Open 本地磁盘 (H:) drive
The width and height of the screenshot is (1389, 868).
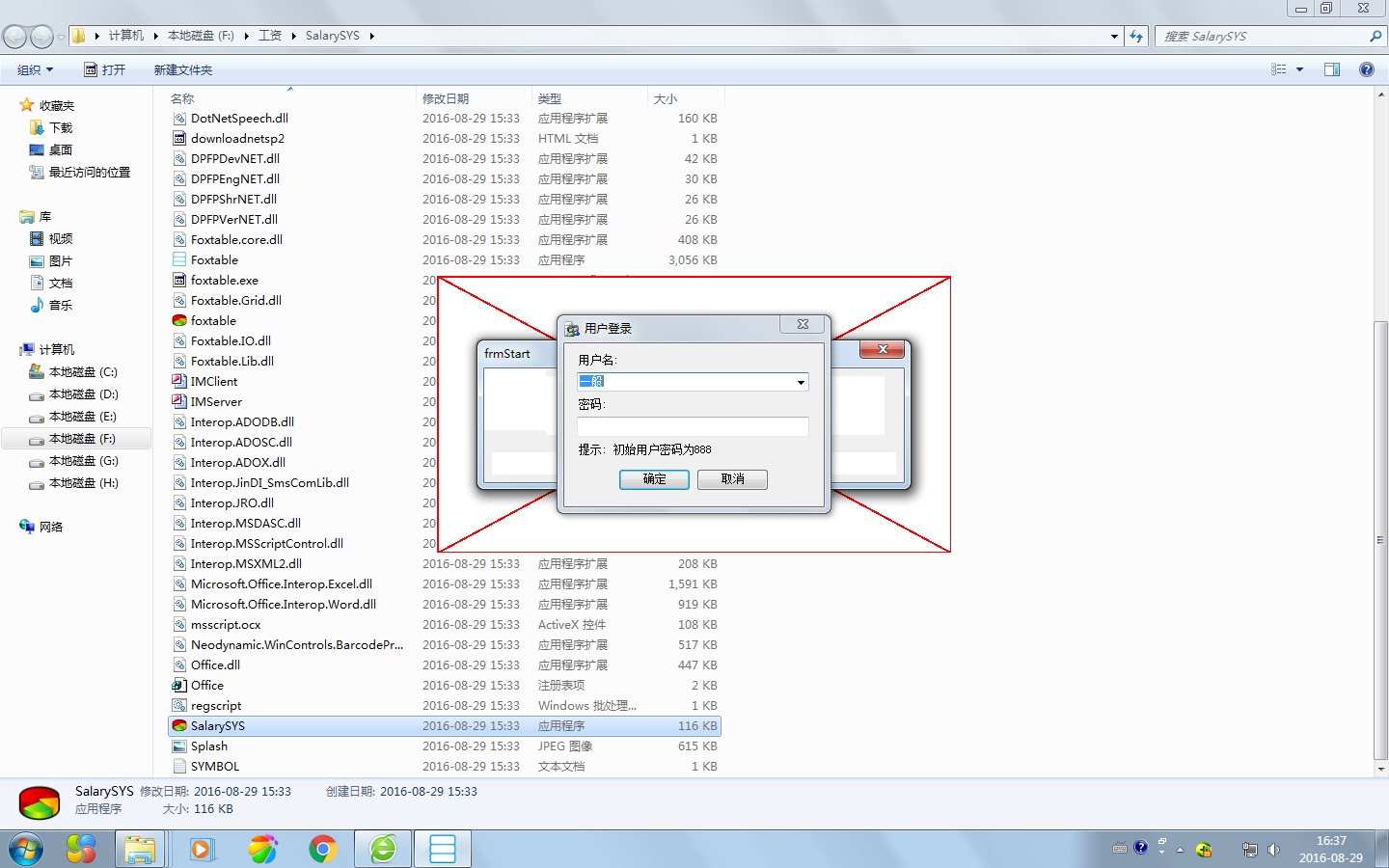coord(83,482)
